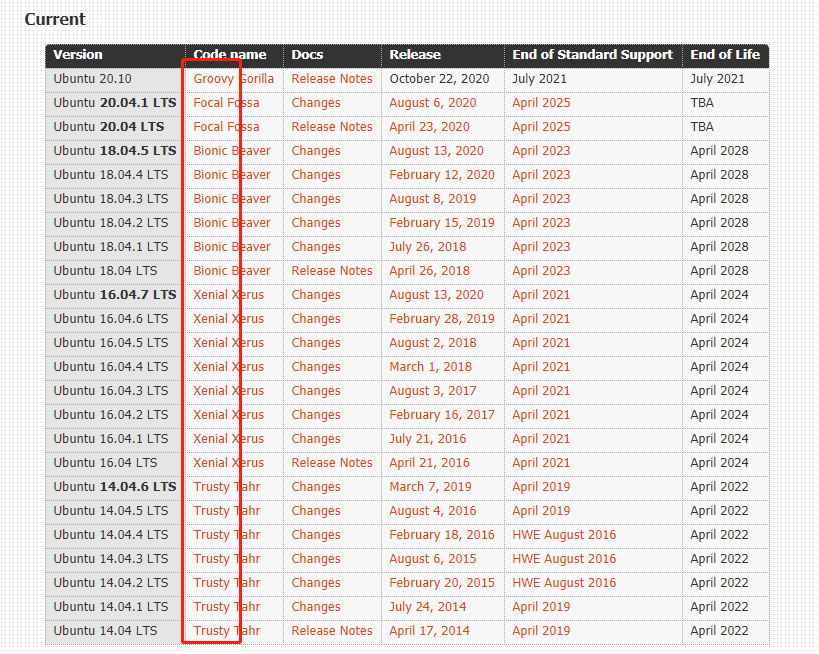Click the April 26, 2018 release date

[x=429, y=271]
